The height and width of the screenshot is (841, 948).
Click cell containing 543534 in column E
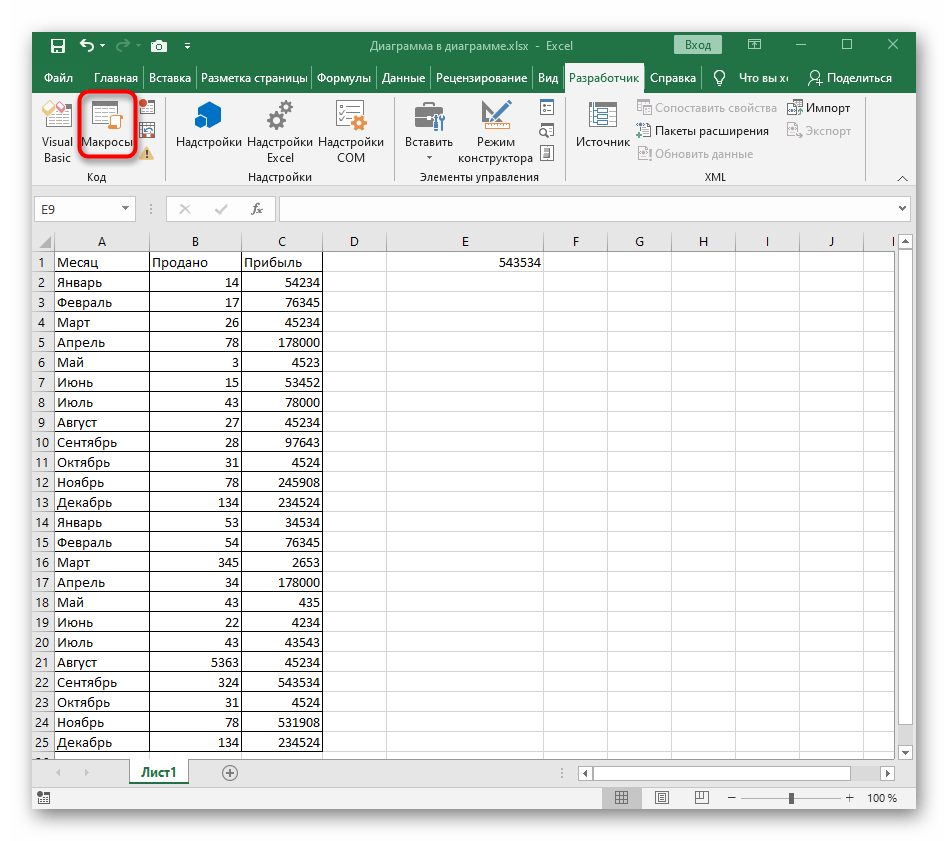tap(465, 262)
